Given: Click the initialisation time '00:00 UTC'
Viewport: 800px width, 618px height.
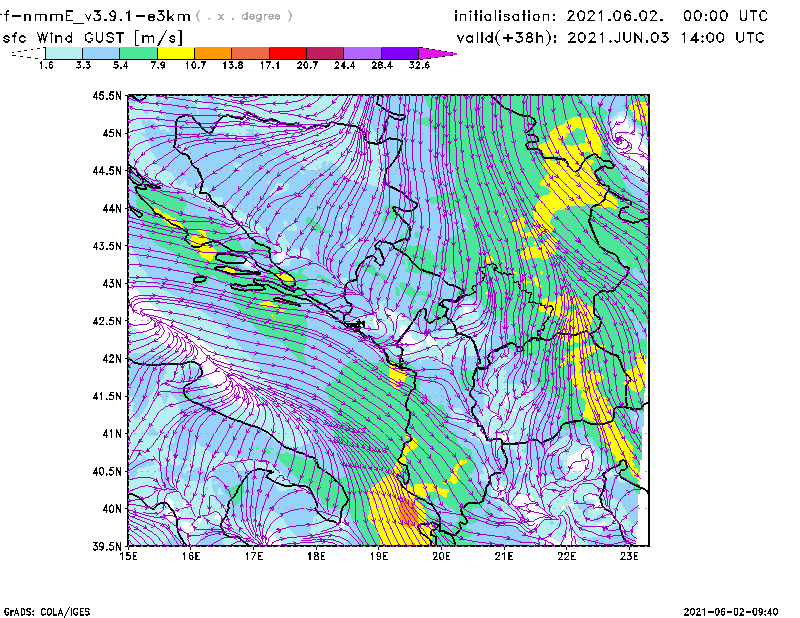Looking at the screenshot, I should click(726, 16).
